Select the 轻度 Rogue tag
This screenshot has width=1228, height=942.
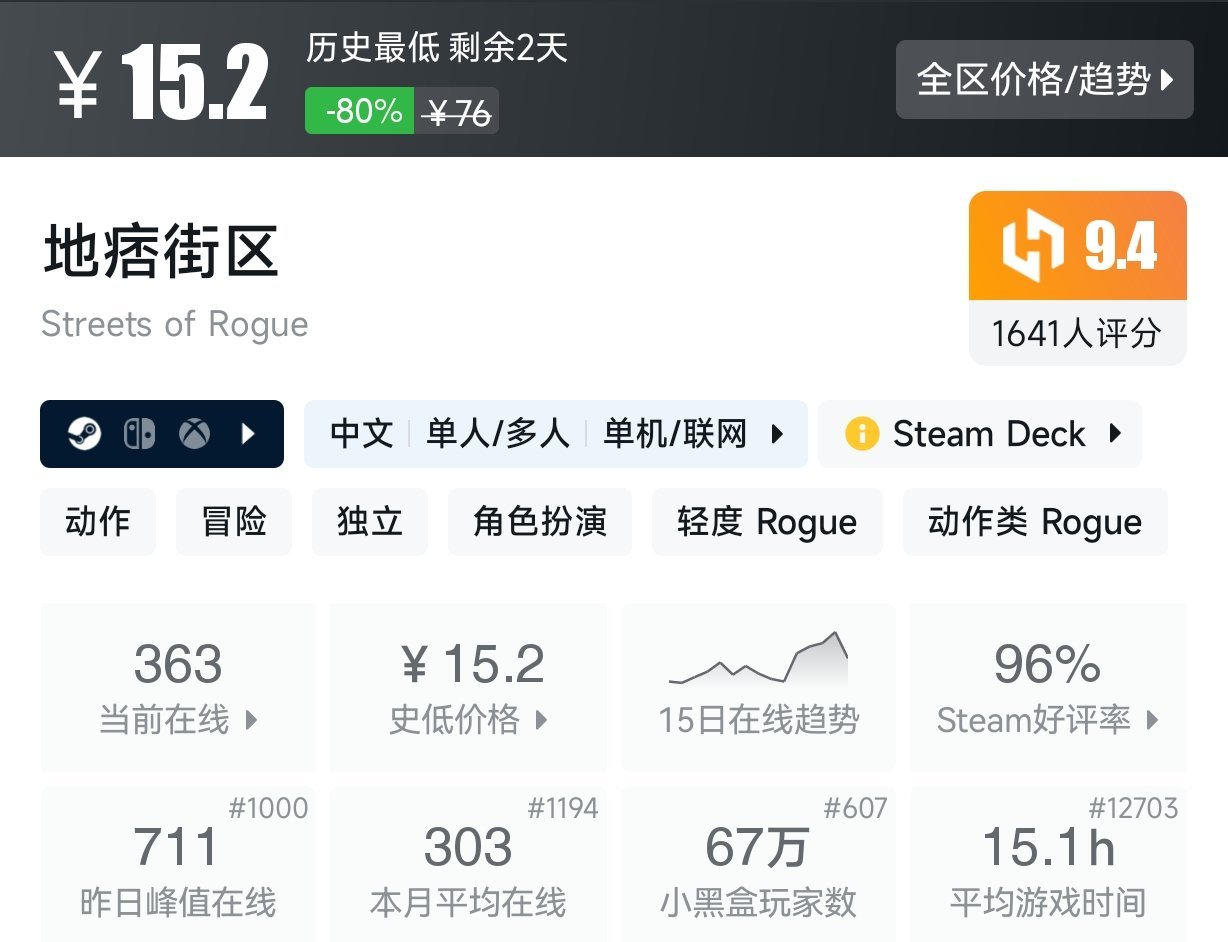(x=767, y=522)
